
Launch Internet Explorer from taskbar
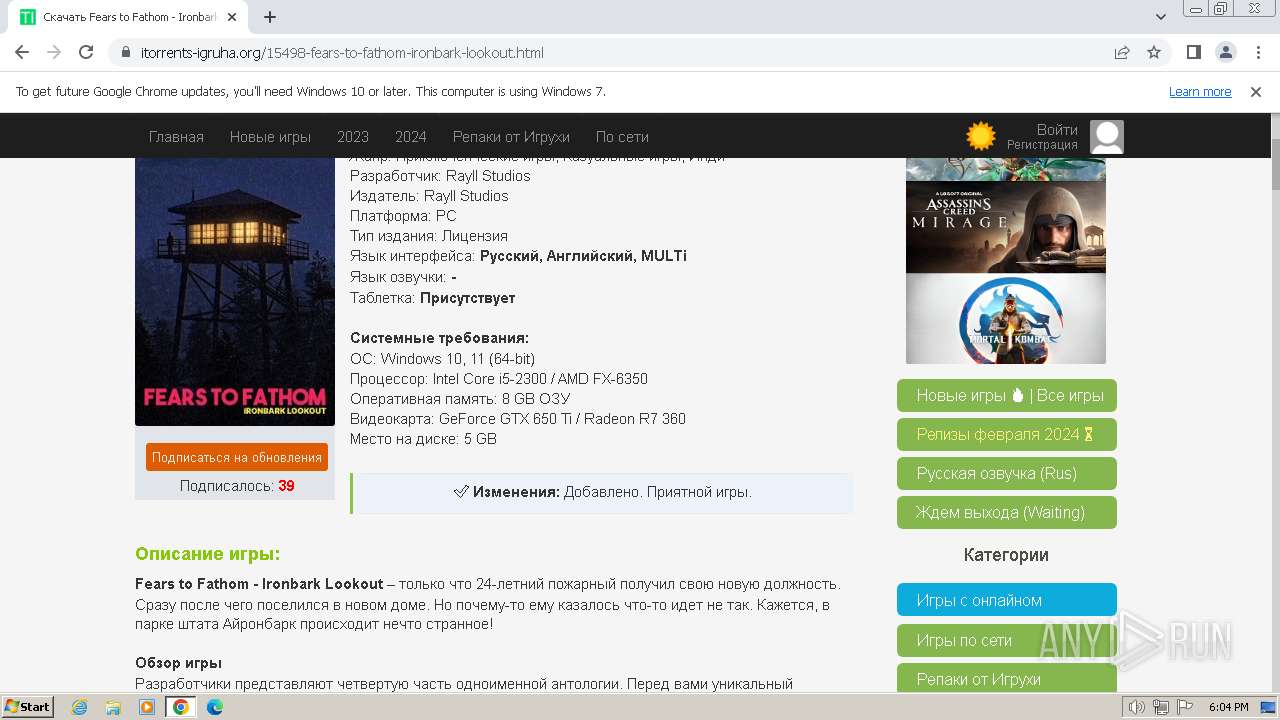click(x=80, y=707)
